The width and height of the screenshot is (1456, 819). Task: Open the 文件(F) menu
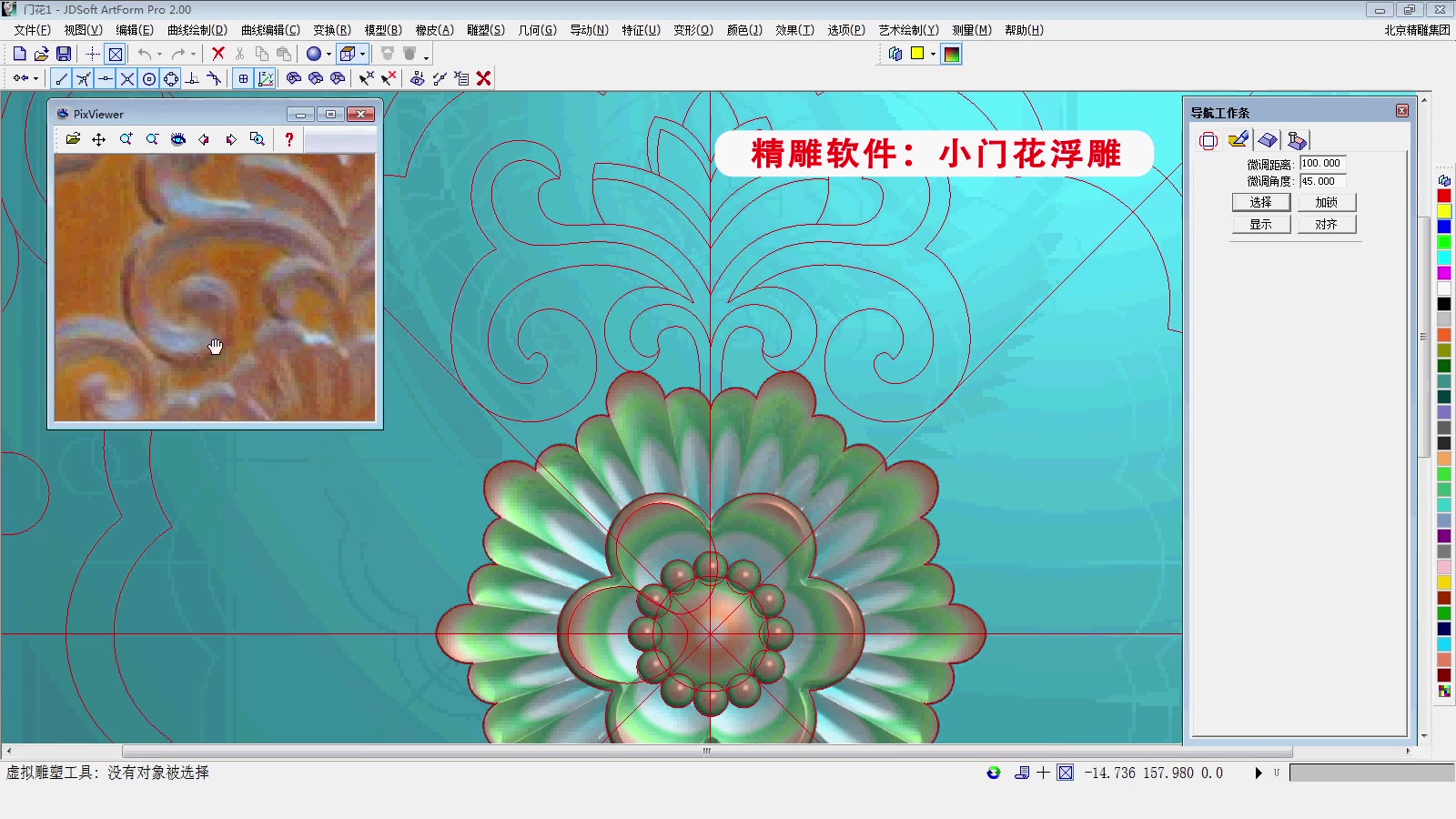tap(32, 30)
